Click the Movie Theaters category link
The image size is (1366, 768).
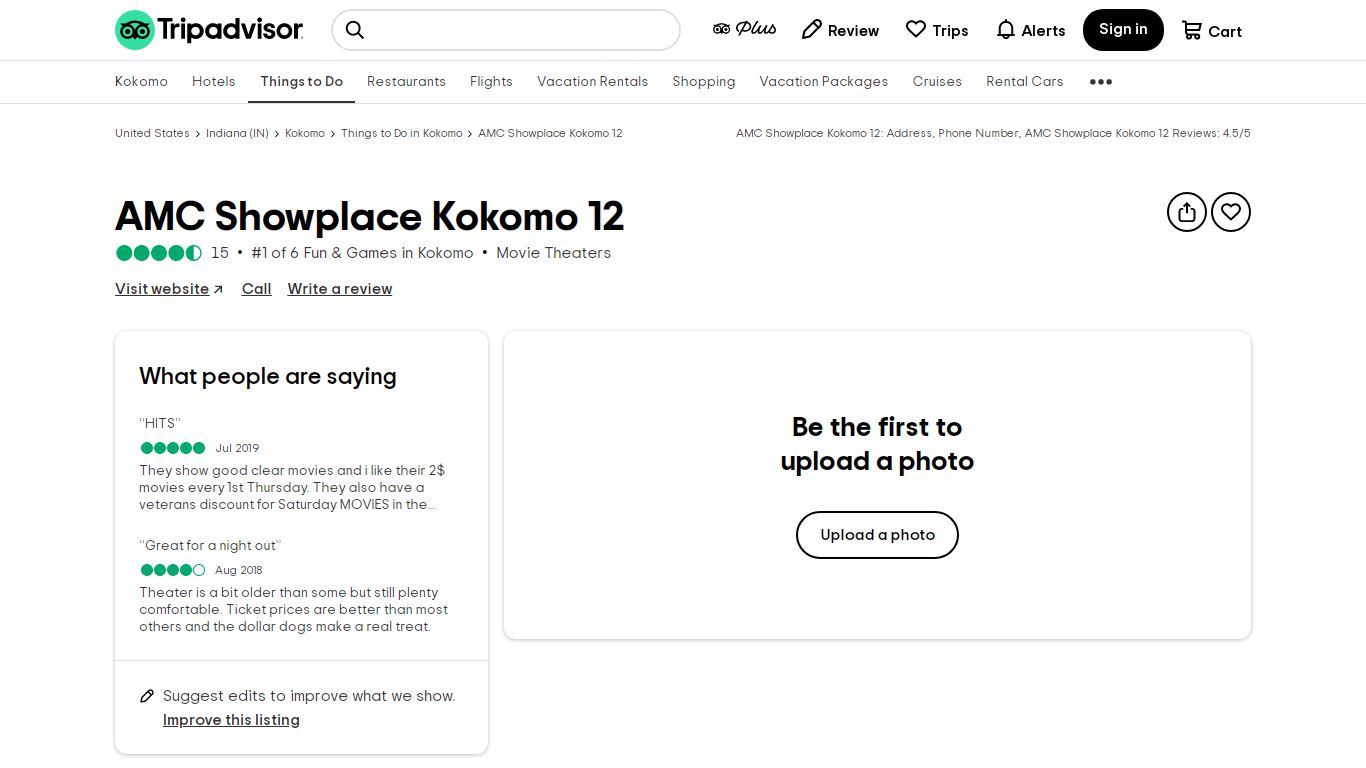tap(553, 253)
